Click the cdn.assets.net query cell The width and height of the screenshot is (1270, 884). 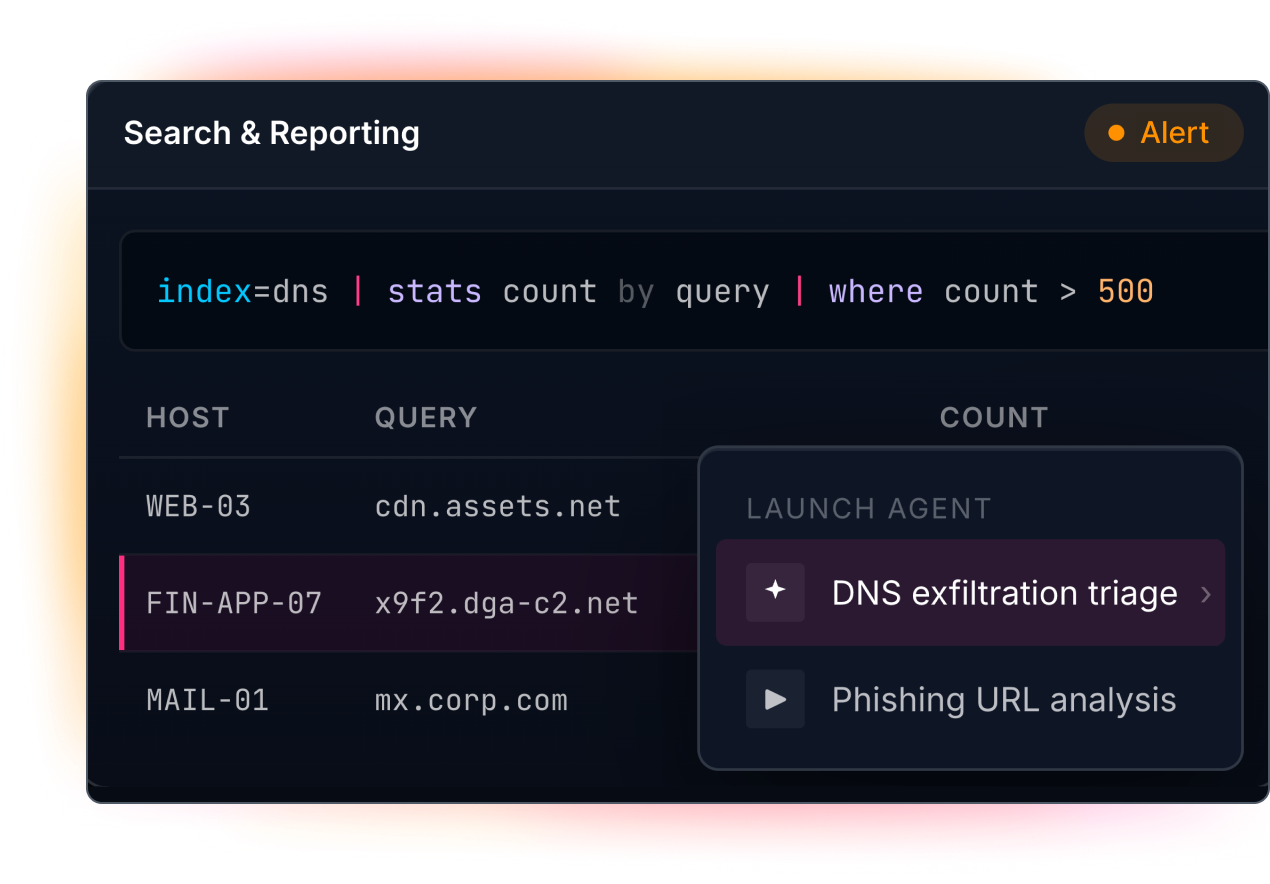pyautogui.click(x=498, y=506)
